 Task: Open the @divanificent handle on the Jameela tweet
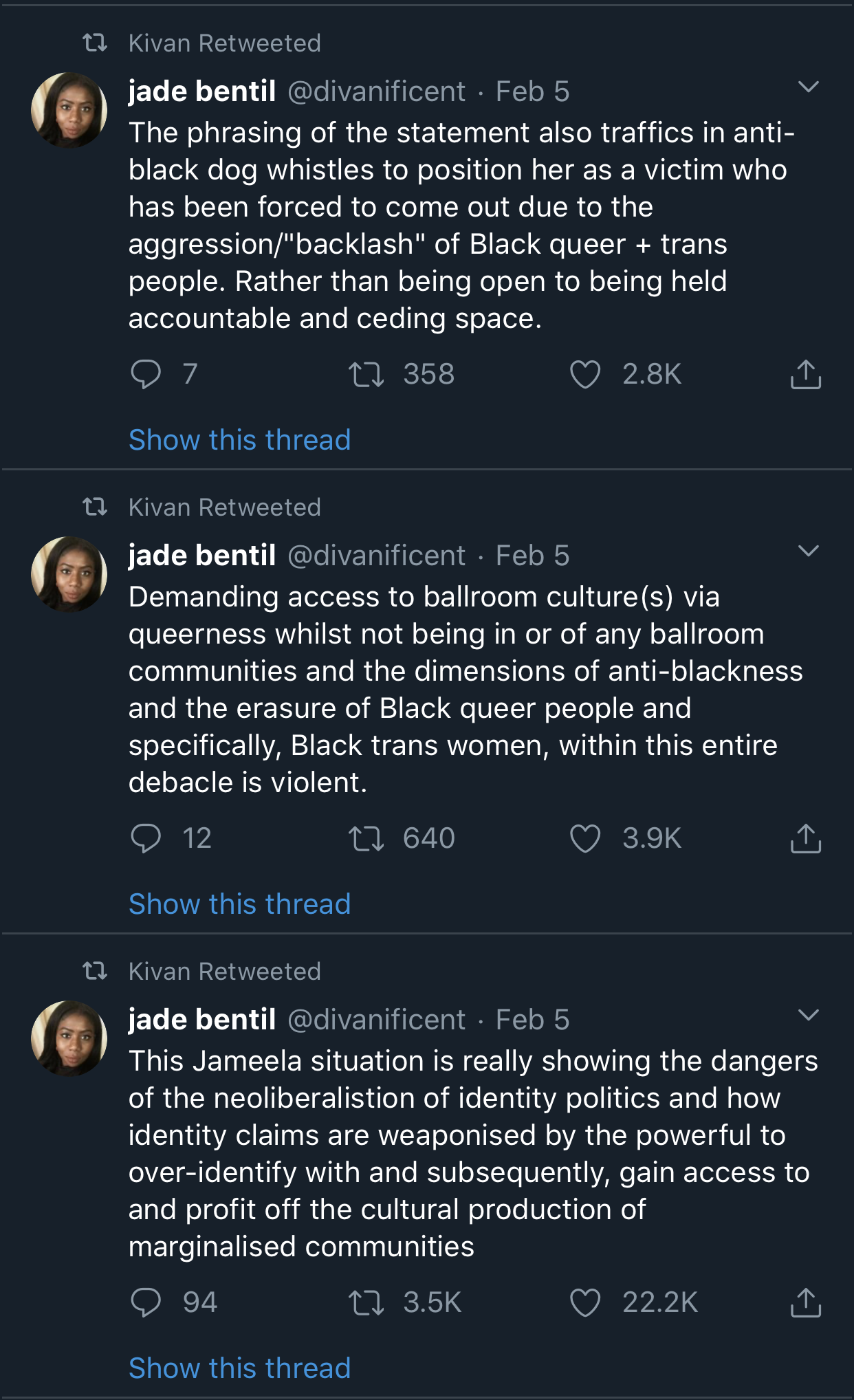(x=376, y=1020)
